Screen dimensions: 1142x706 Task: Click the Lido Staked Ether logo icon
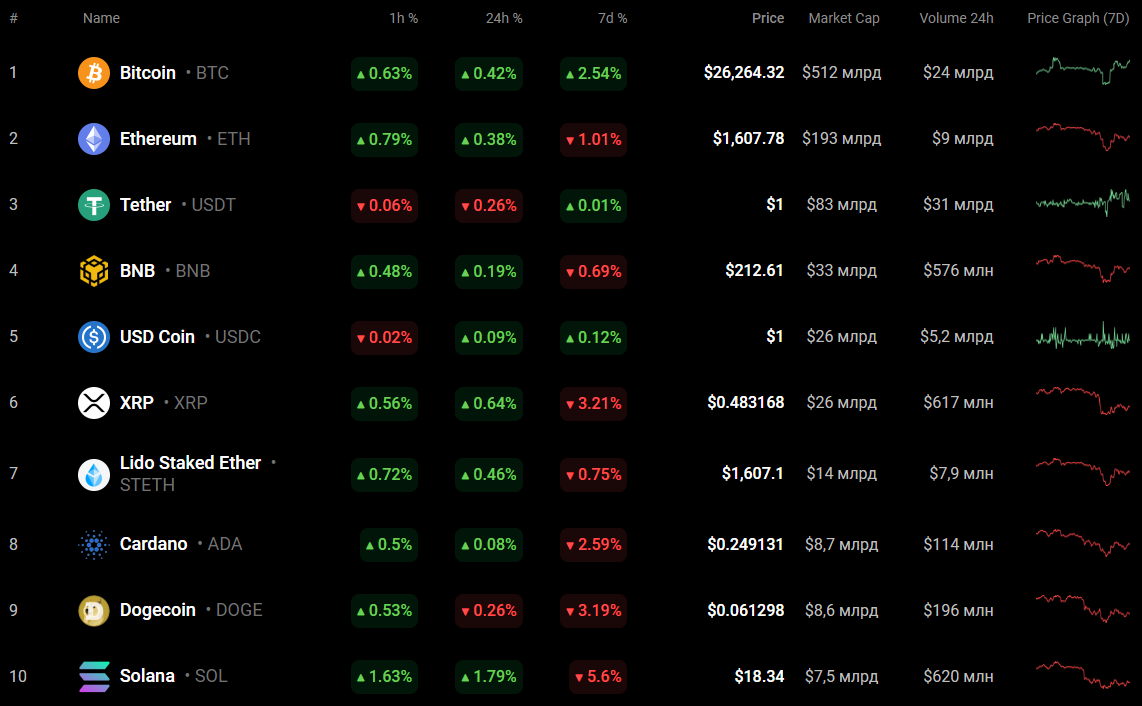coord(94,474)
